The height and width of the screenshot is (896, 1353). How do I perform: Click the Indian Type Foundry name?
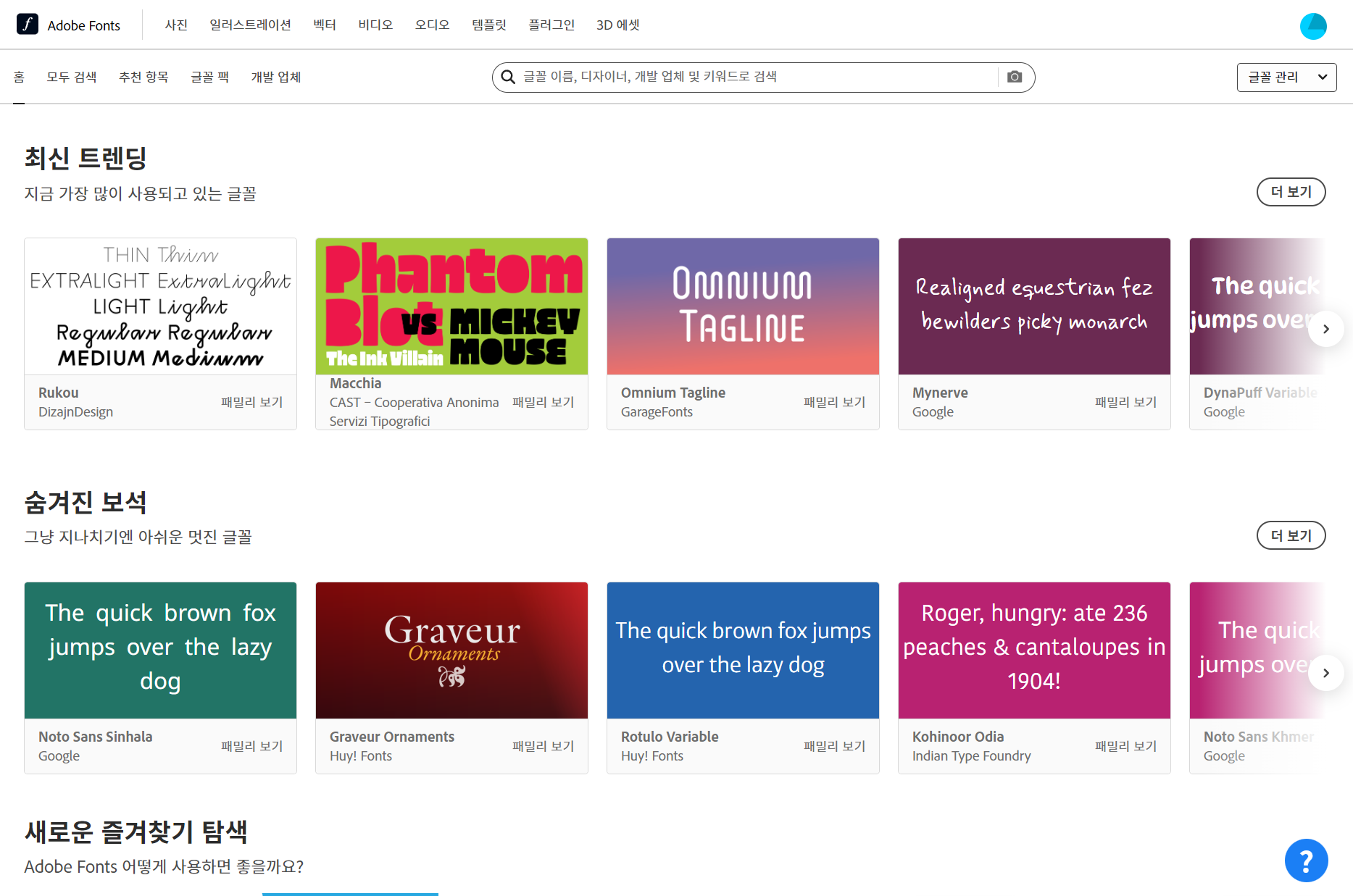[971, 755]
